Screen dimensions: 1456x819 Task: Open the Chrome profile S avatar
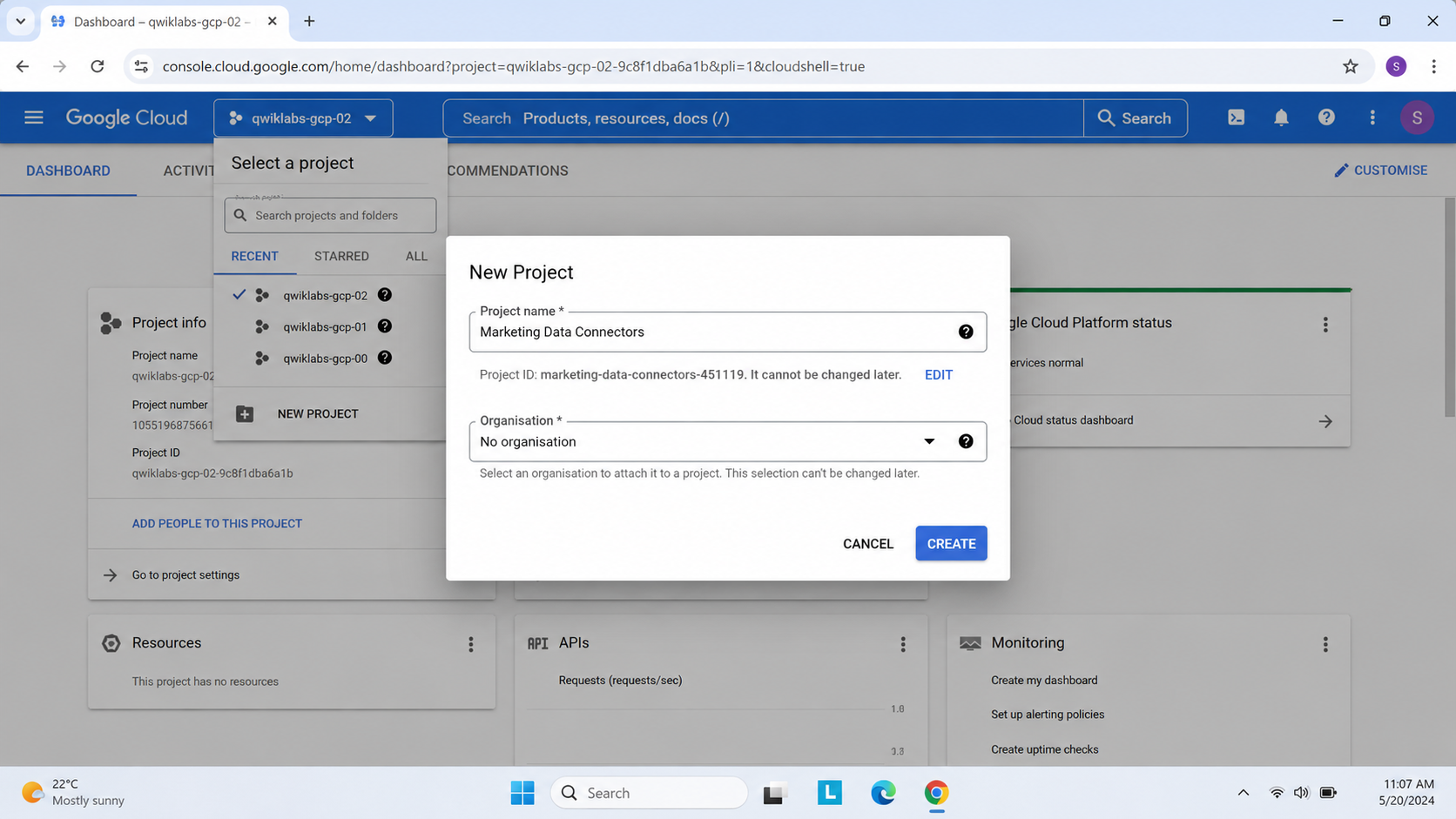tap(1396, 66)
